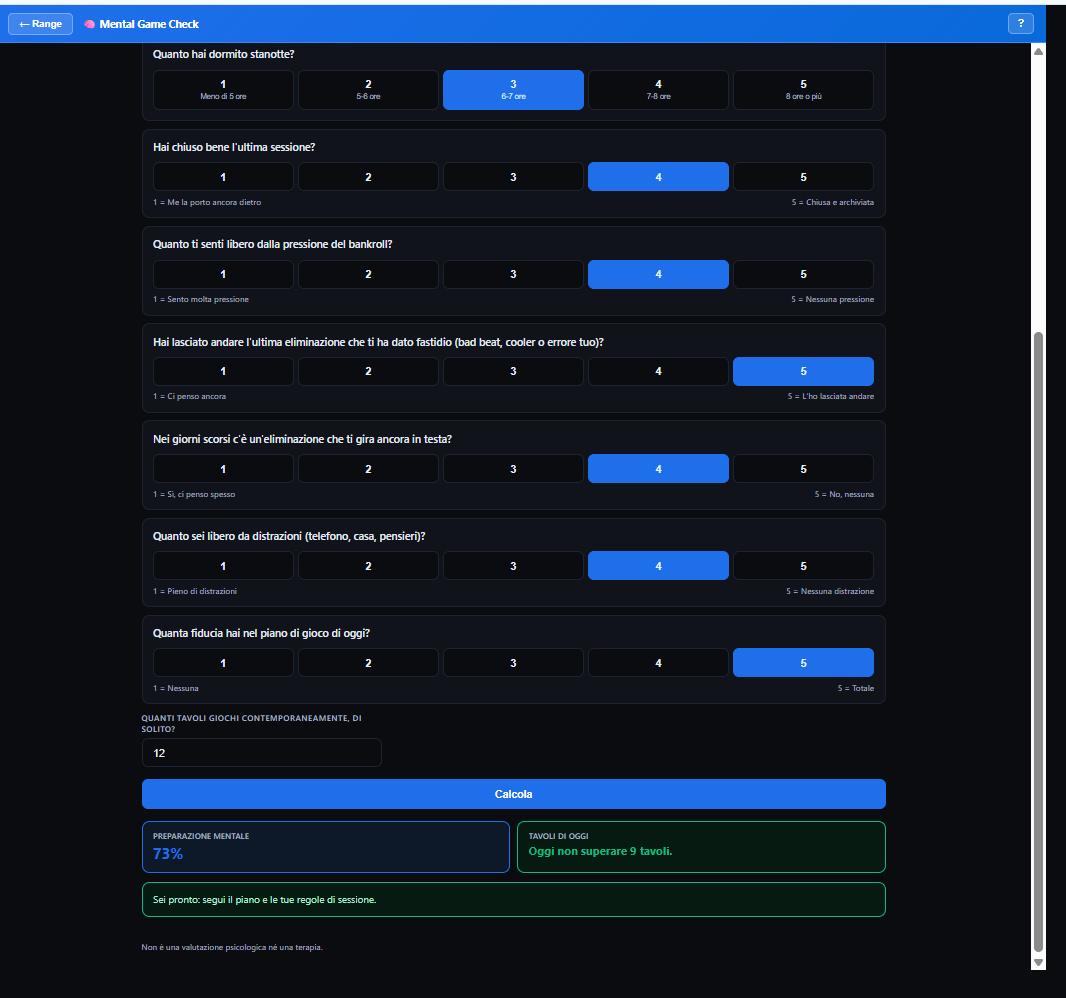This screenshot has width=1066, height=998.
Task: Click the pink brain icon in the header
Action: click(89, 24)
